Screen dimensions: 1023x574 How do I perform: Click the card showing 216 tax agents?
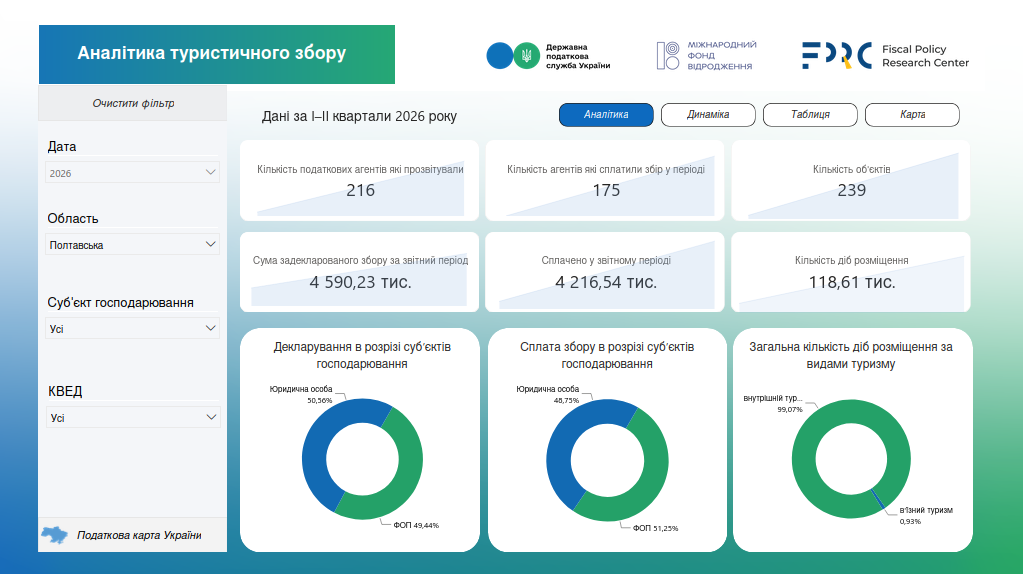(359, 181)
